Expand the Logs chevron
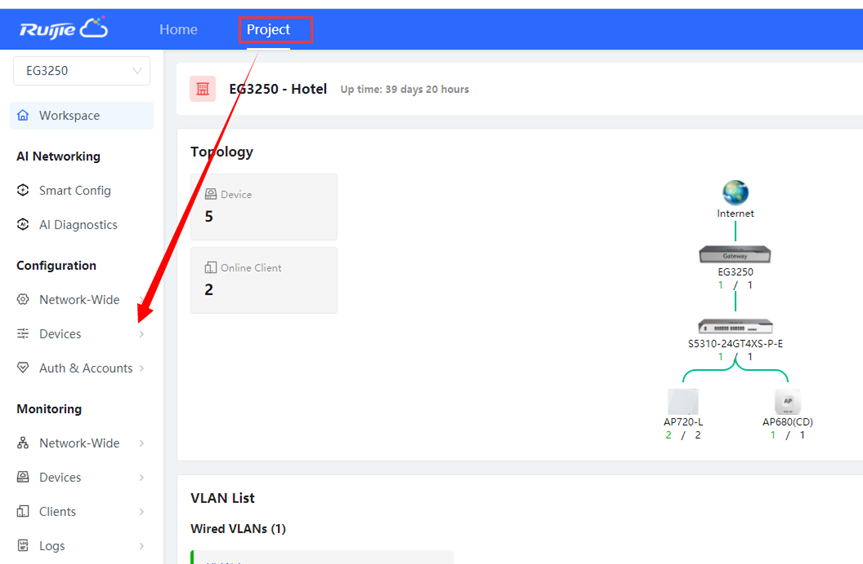863x564 pixels. pos(141,546)
